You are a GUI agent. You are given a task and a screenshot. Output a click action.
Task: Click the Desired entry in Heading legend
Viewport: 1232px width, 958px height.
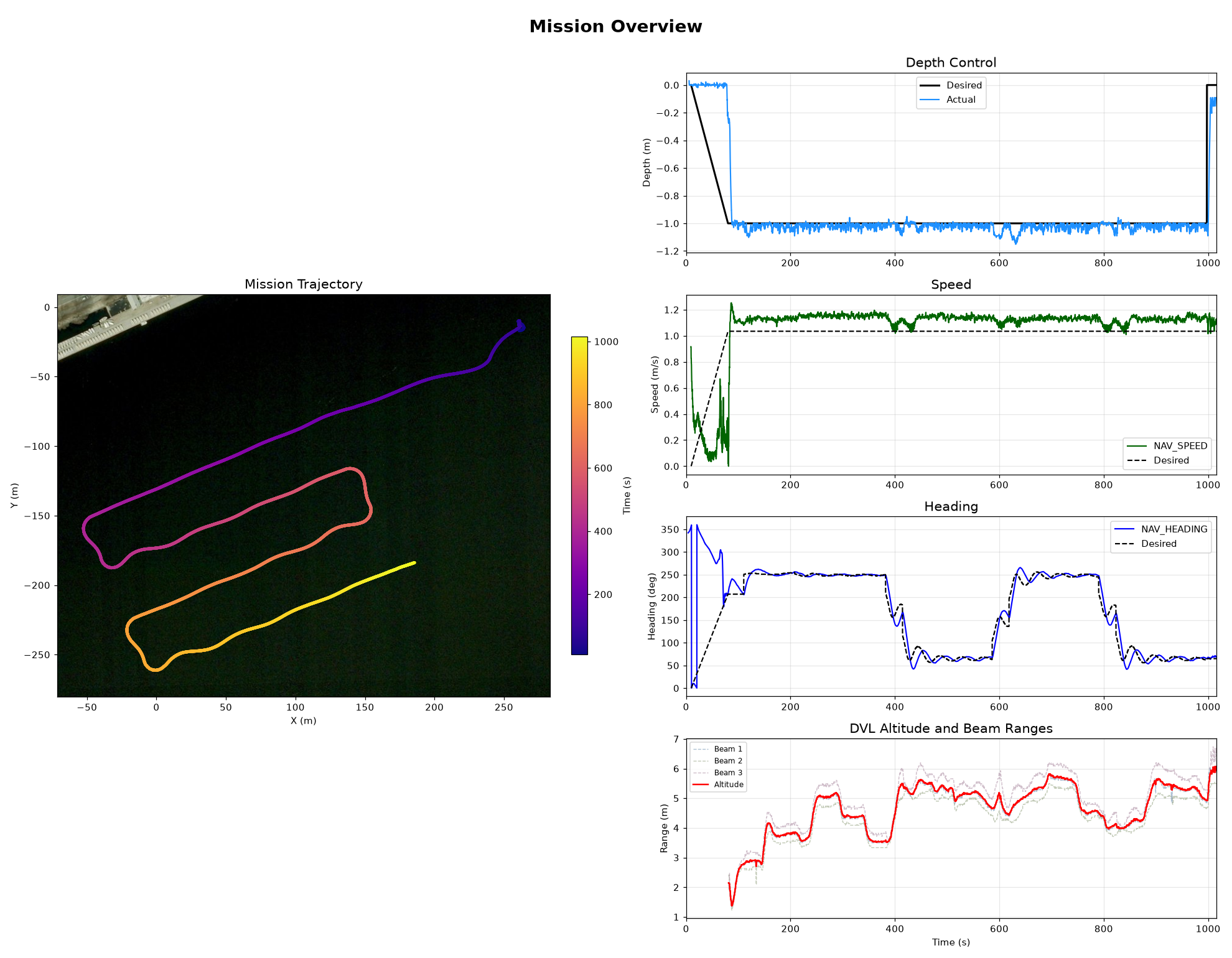click(1146, 544)
